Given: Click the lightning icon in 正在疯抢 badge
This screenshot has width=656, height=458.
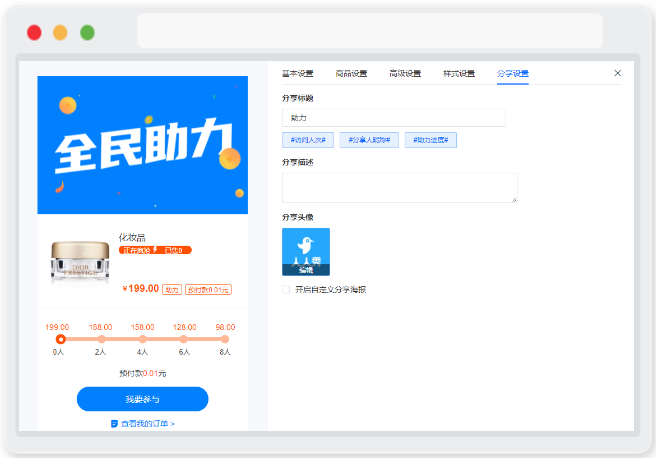Looking at the screenshot, I should click(155, 250).
